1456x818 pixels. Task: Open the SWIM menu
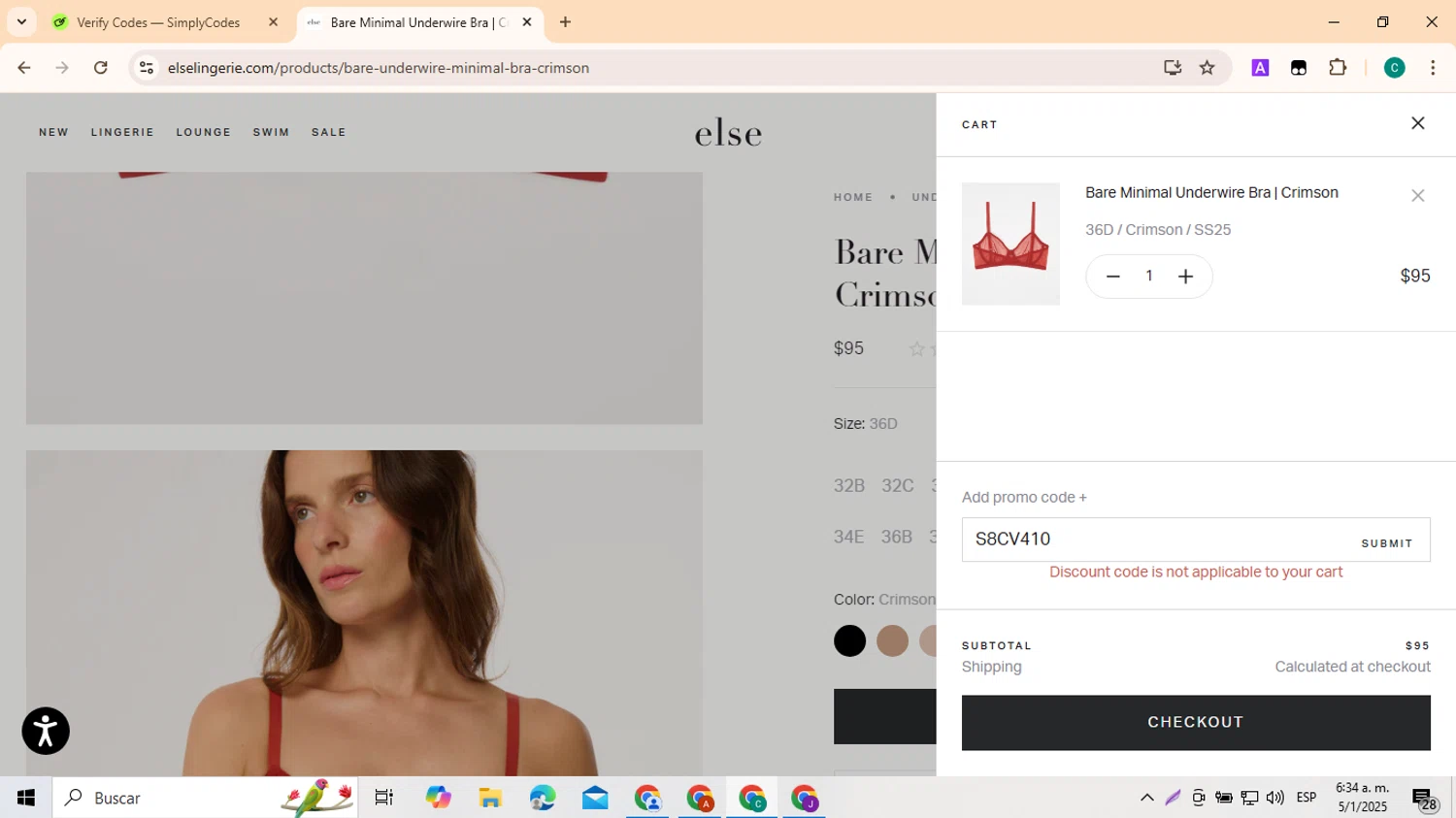271,132
